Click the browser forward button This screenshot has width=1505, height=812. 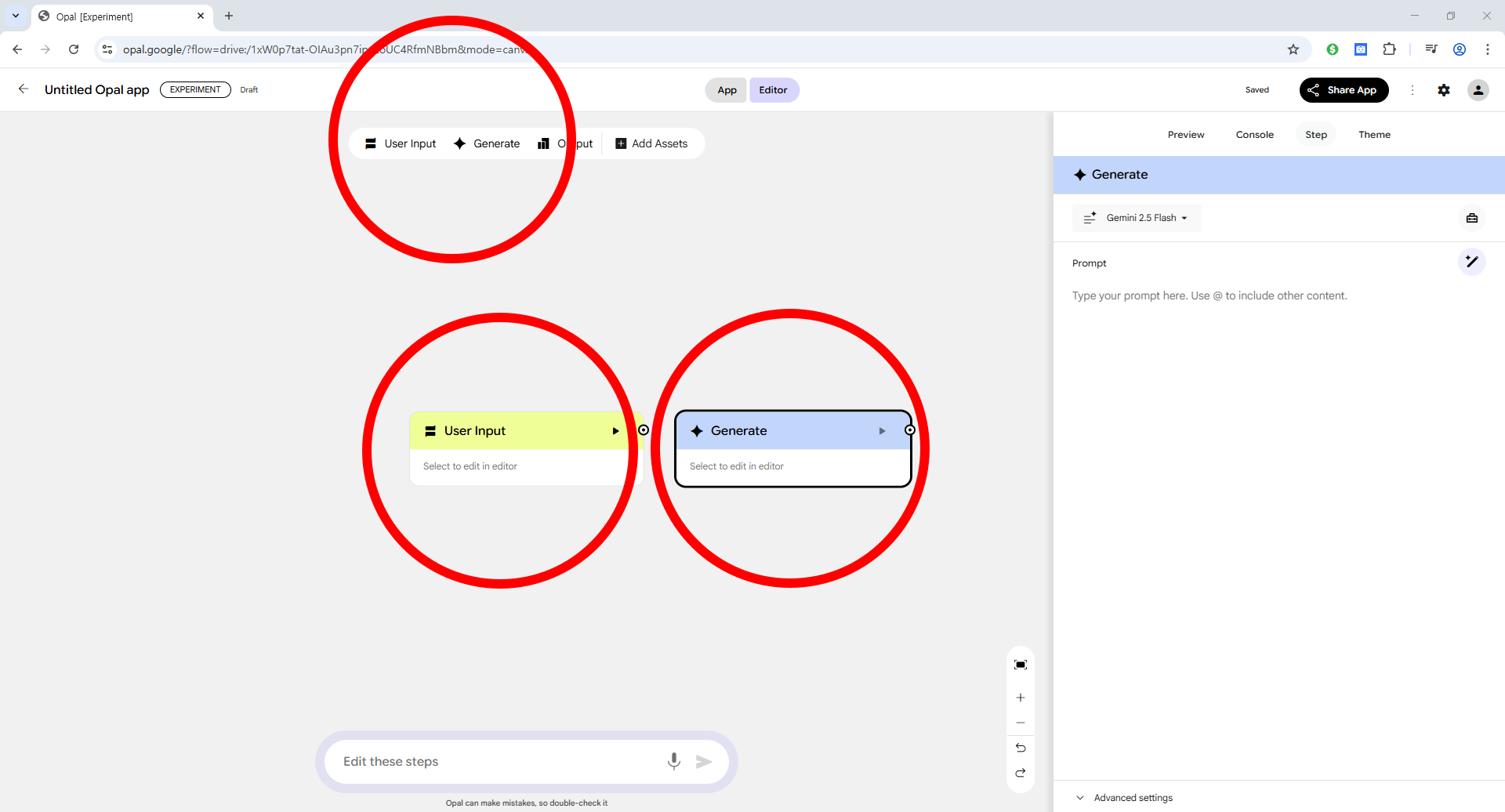click(45, 49)
